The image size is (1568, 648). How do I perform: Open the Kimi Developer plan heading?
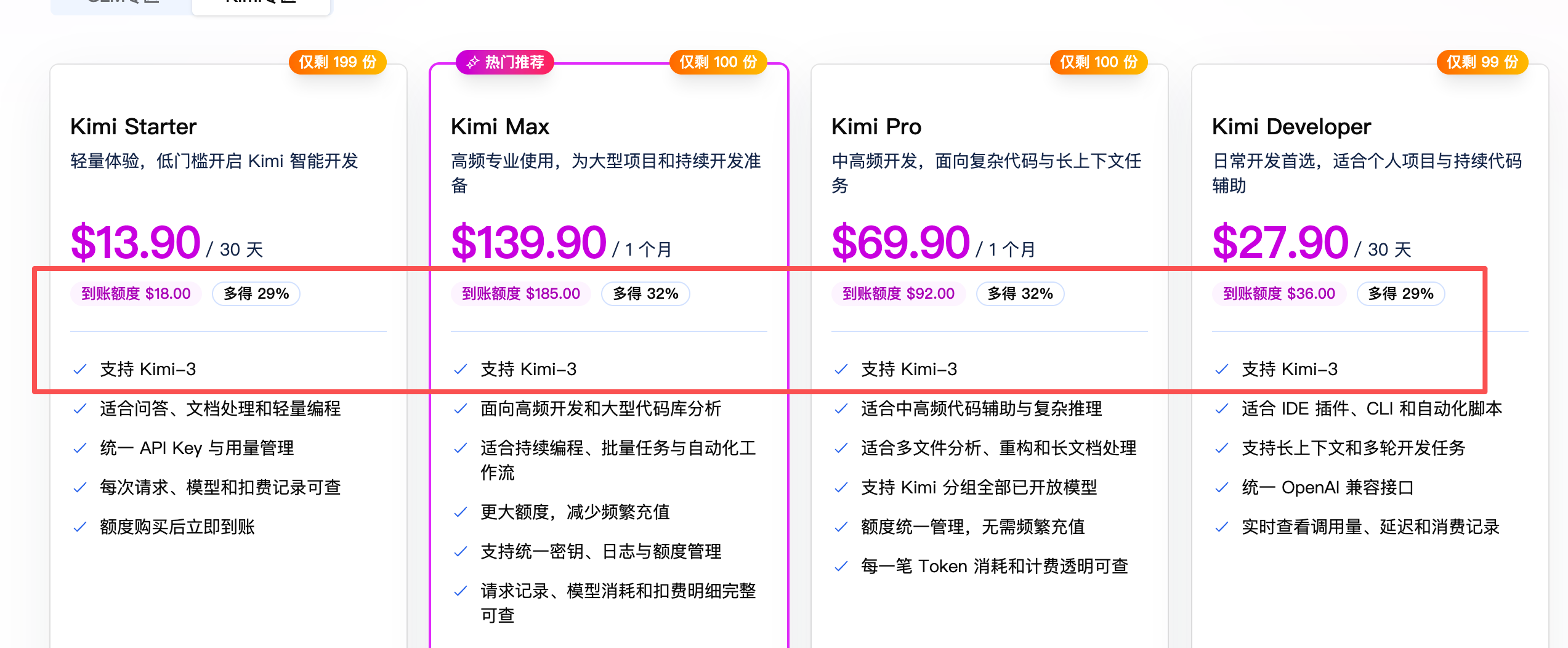pos(1291,127)
